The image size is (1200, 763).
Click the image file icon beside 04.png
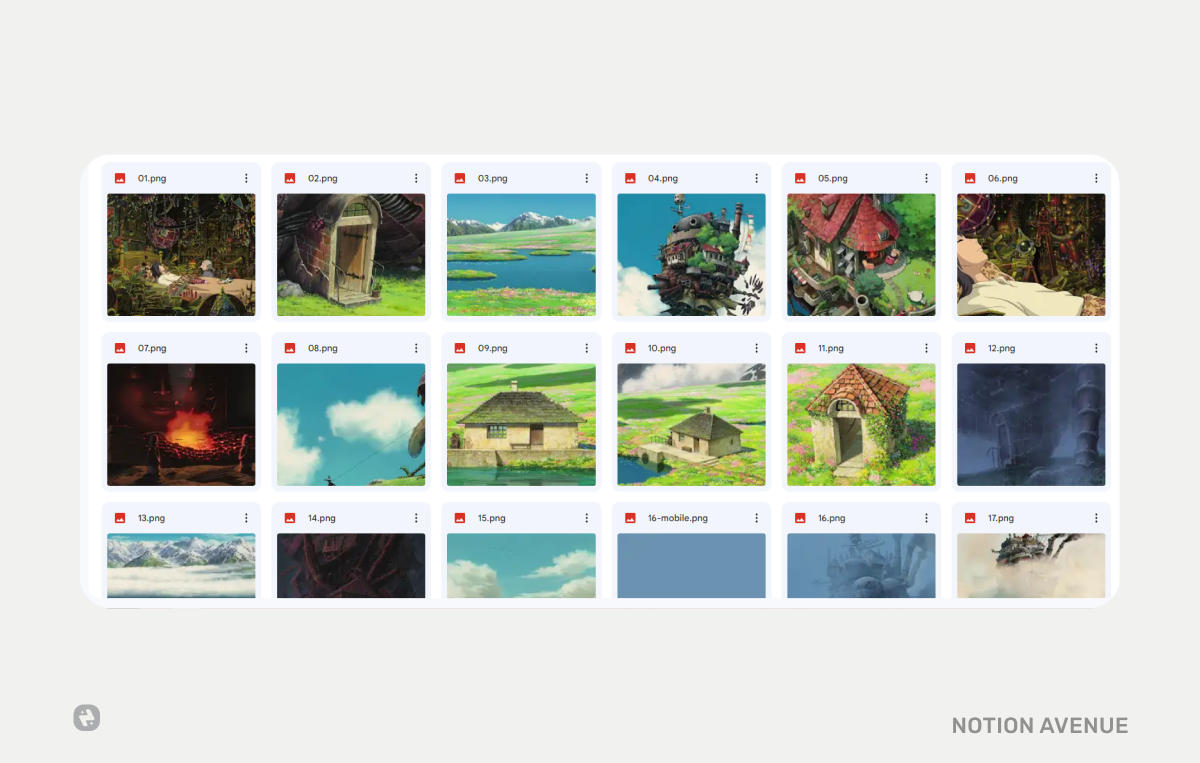[630, 178]
